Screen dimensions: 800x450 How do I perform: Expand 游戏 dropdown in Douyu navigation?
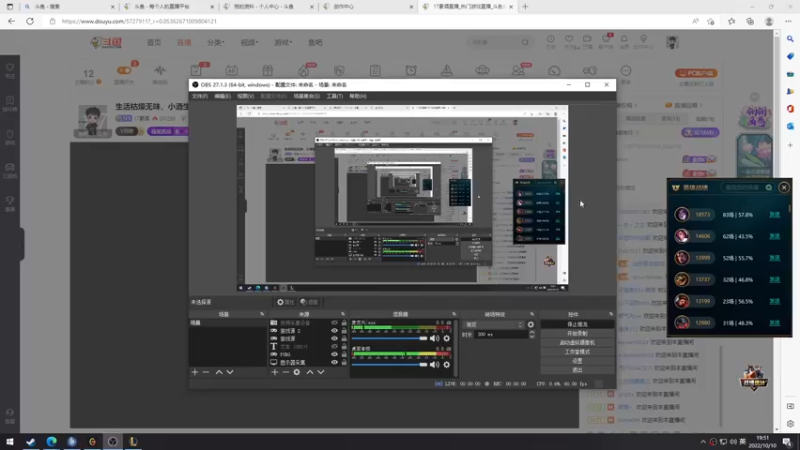pyautogui.click(x=283, y=42)
